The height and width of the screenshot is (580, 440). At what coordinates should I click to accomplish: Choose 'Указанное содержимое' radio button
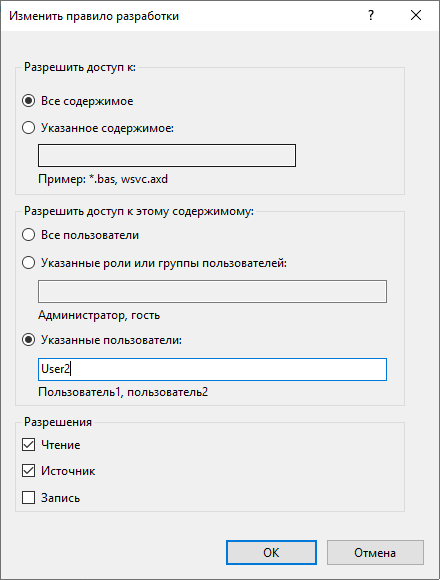[x=28, y=128]
